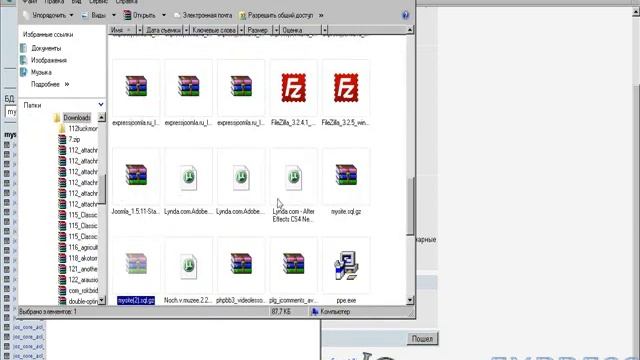Open Изображения favorite link
The height and width of the screenshot is (360, 640).
(x=49, y=60)
